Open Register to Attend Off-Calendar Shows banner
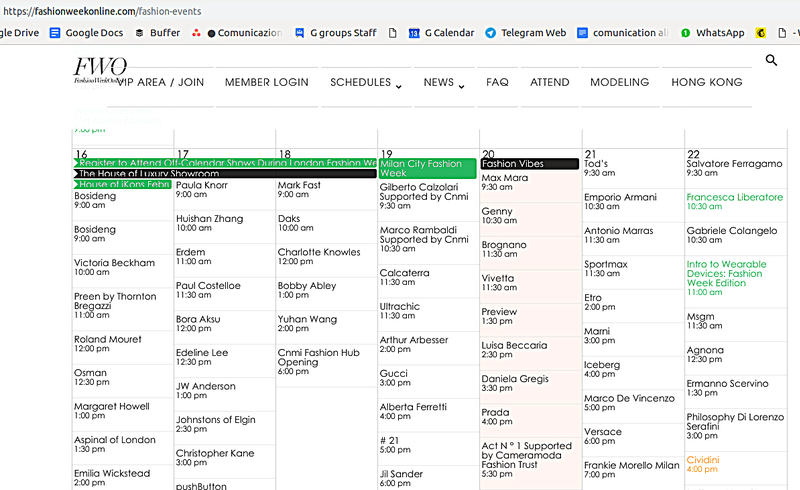Screen dimensions: 800x490 [225, 163]
